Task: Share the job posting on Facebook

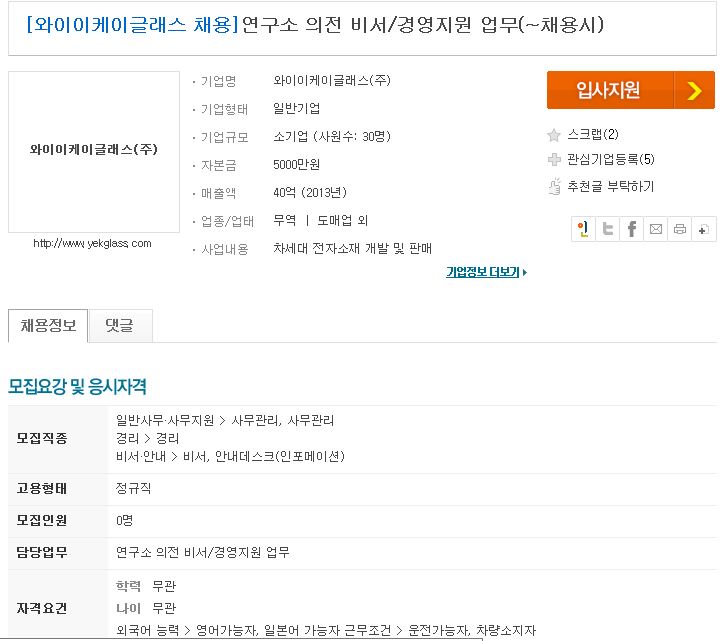Action: click(x=632, y=229)
